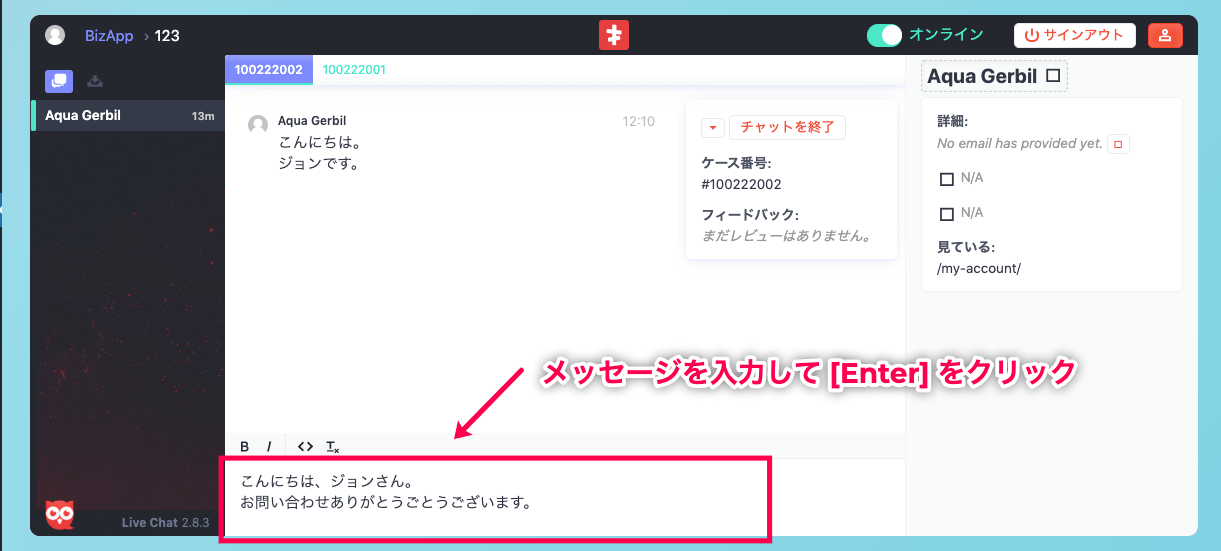Clear text formatting in the editor
Image resolution: width=1221 pixels, height=551 pixels.
click(x=333, y=446)
